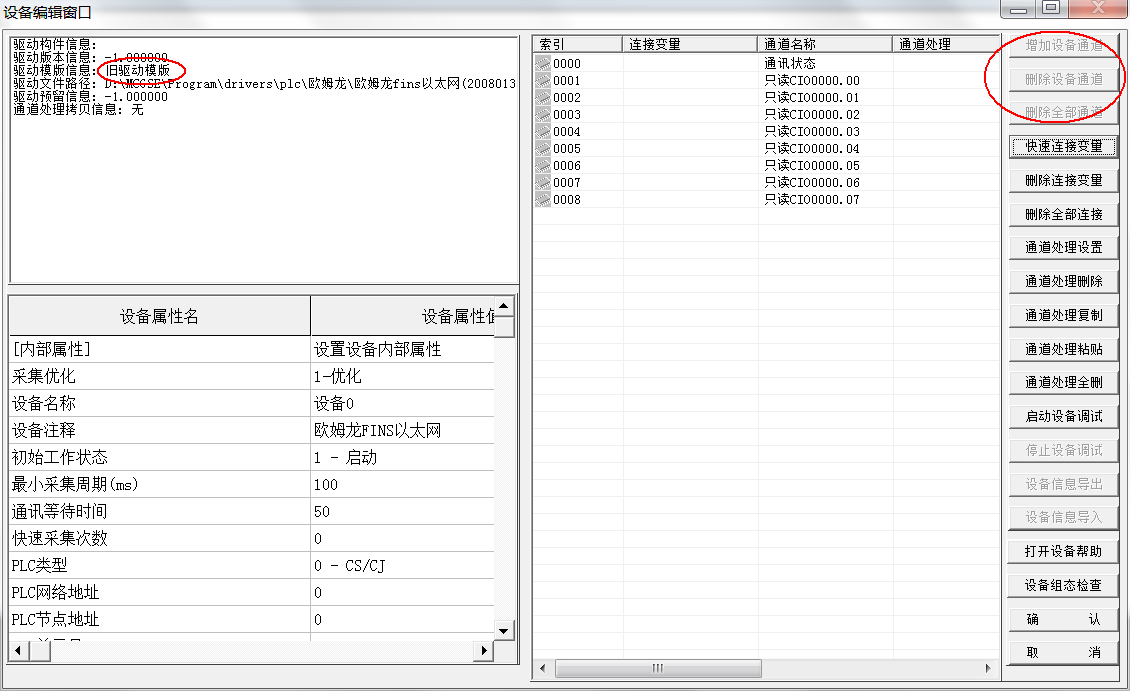Click the row icon for channel index 0001
The image size is (1130, 691).
point(543,81)
